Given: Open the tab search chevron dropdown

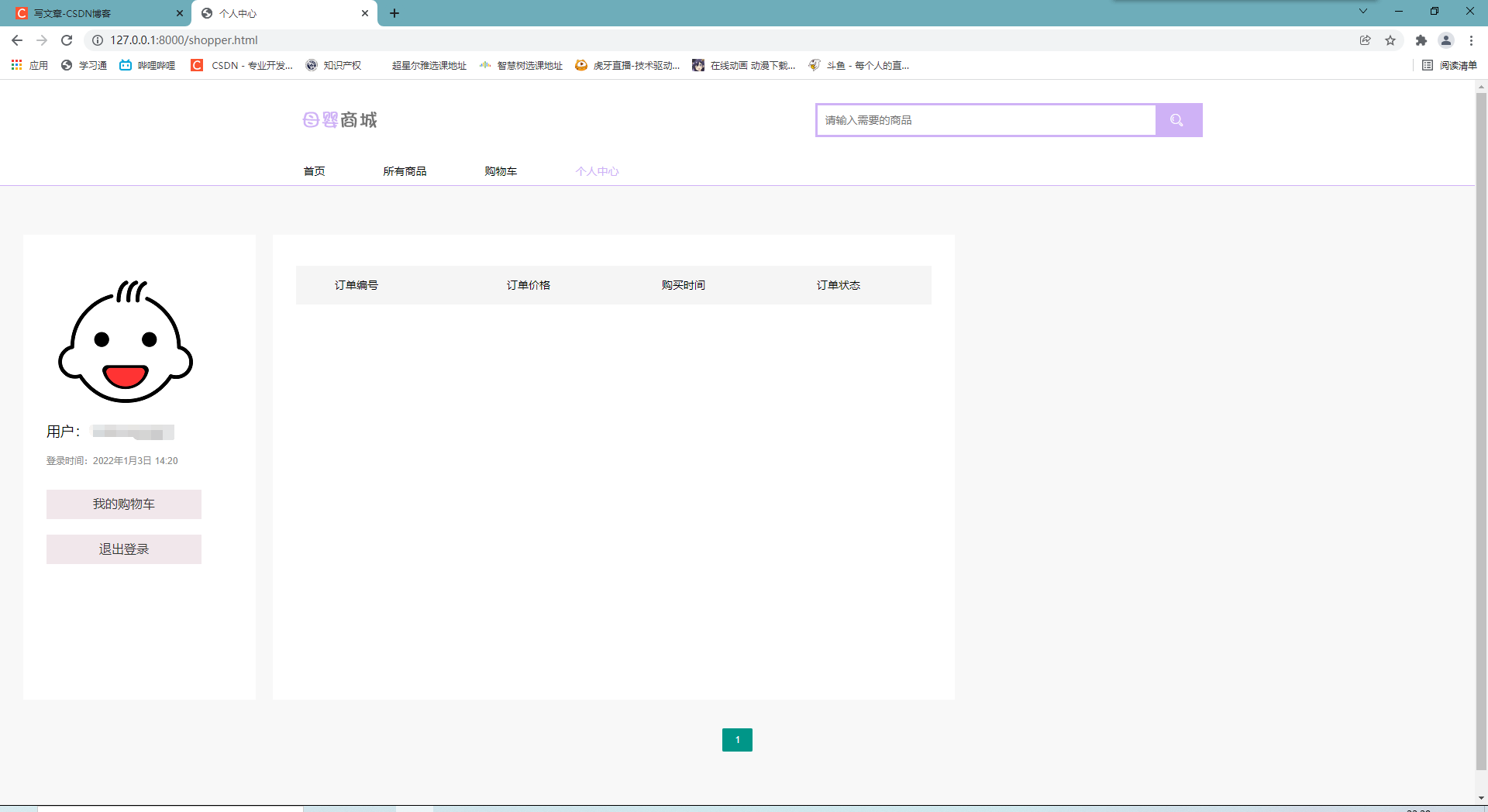Looking at the screenshot, I should click(x=1362, y=11).
